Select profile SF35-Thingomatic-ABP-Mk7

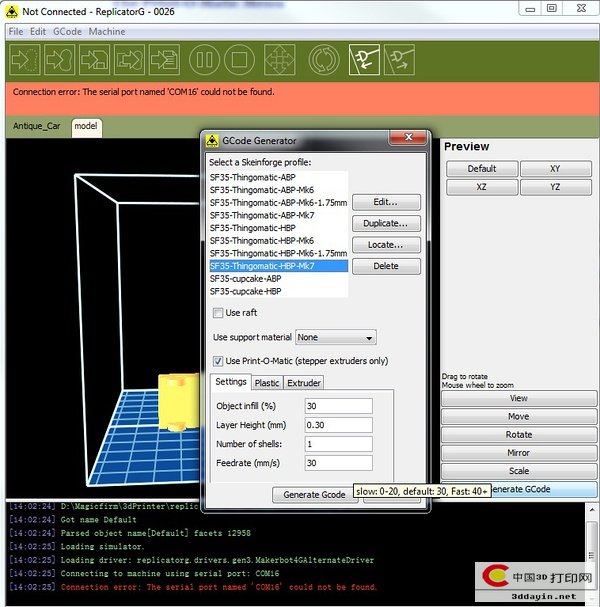point(278,215)
